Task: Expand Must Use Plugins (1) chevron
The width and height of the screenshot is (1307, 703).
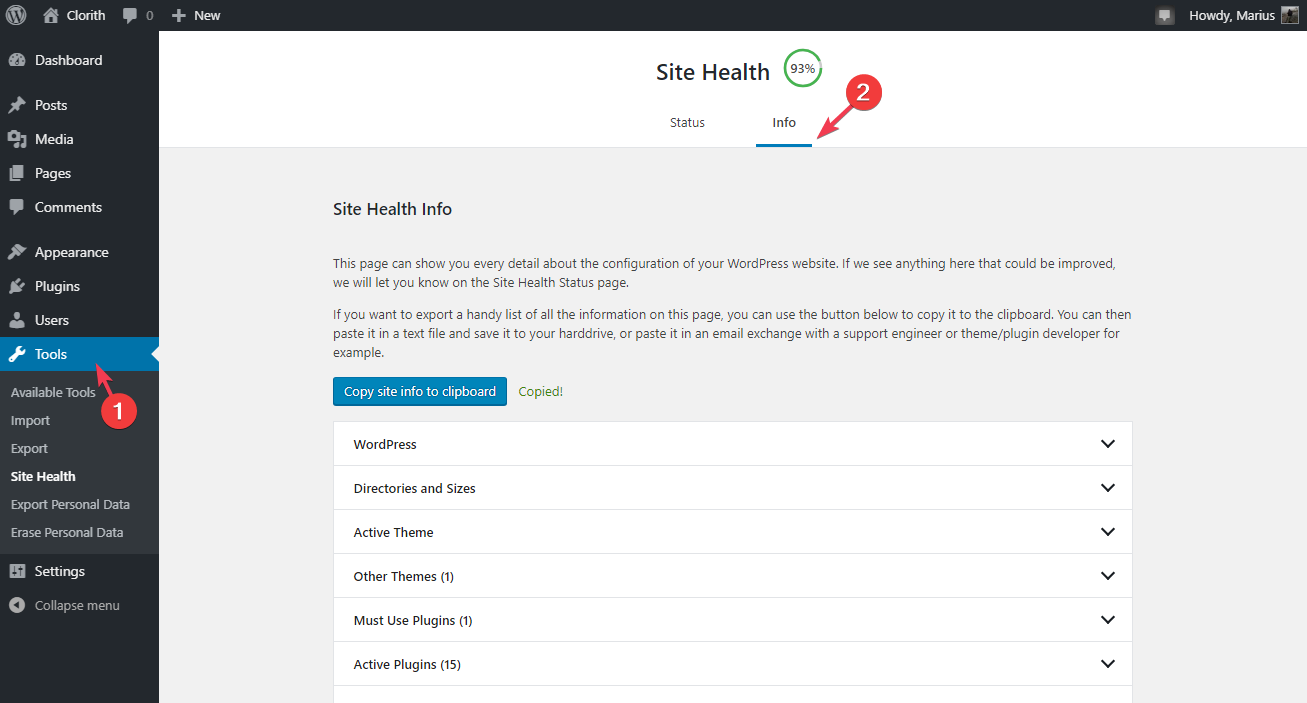Action: point(1107,620)
